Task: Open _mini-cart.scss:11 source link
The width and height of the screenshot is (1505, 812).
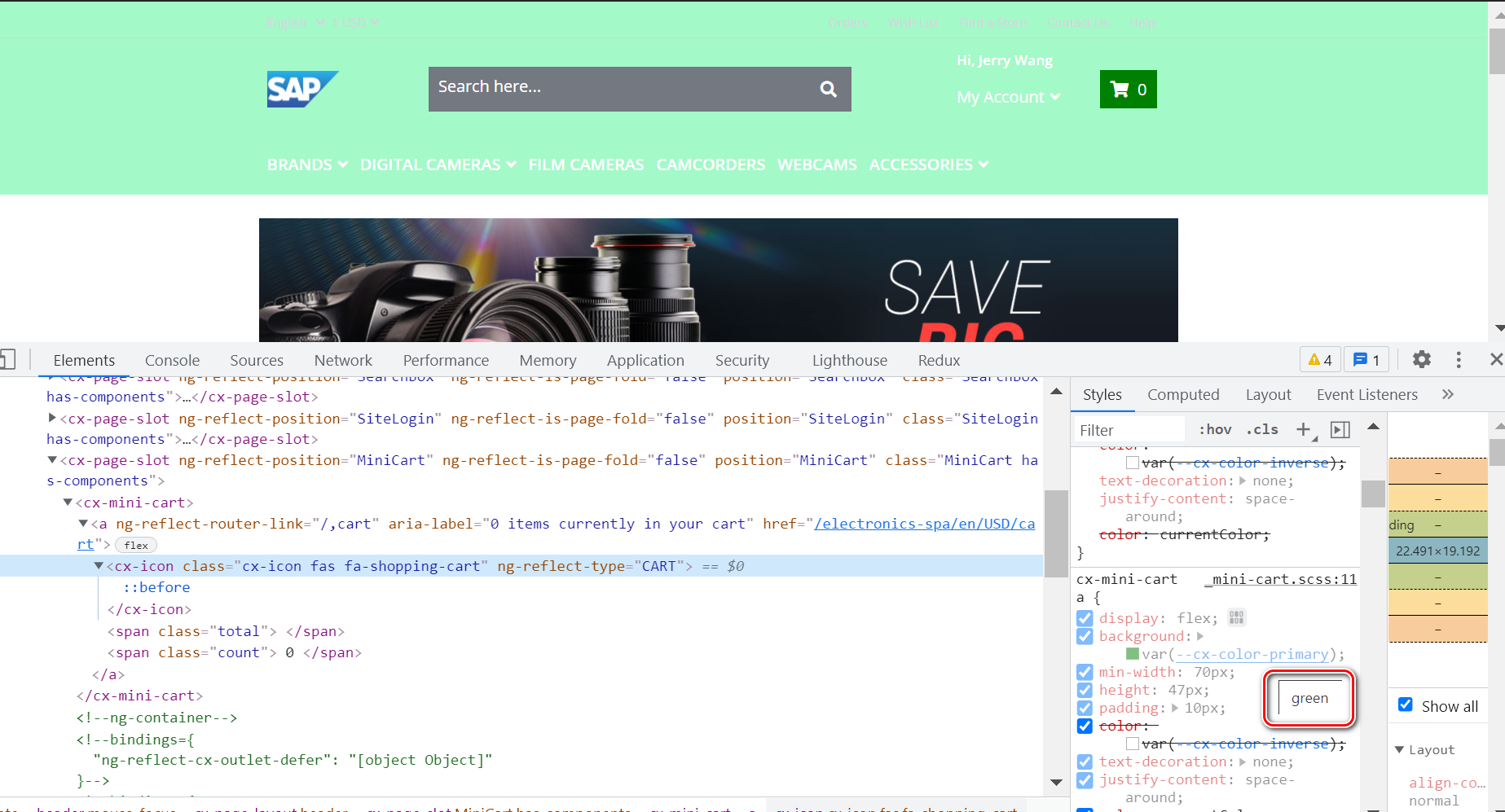Action: click(1280, 579)
